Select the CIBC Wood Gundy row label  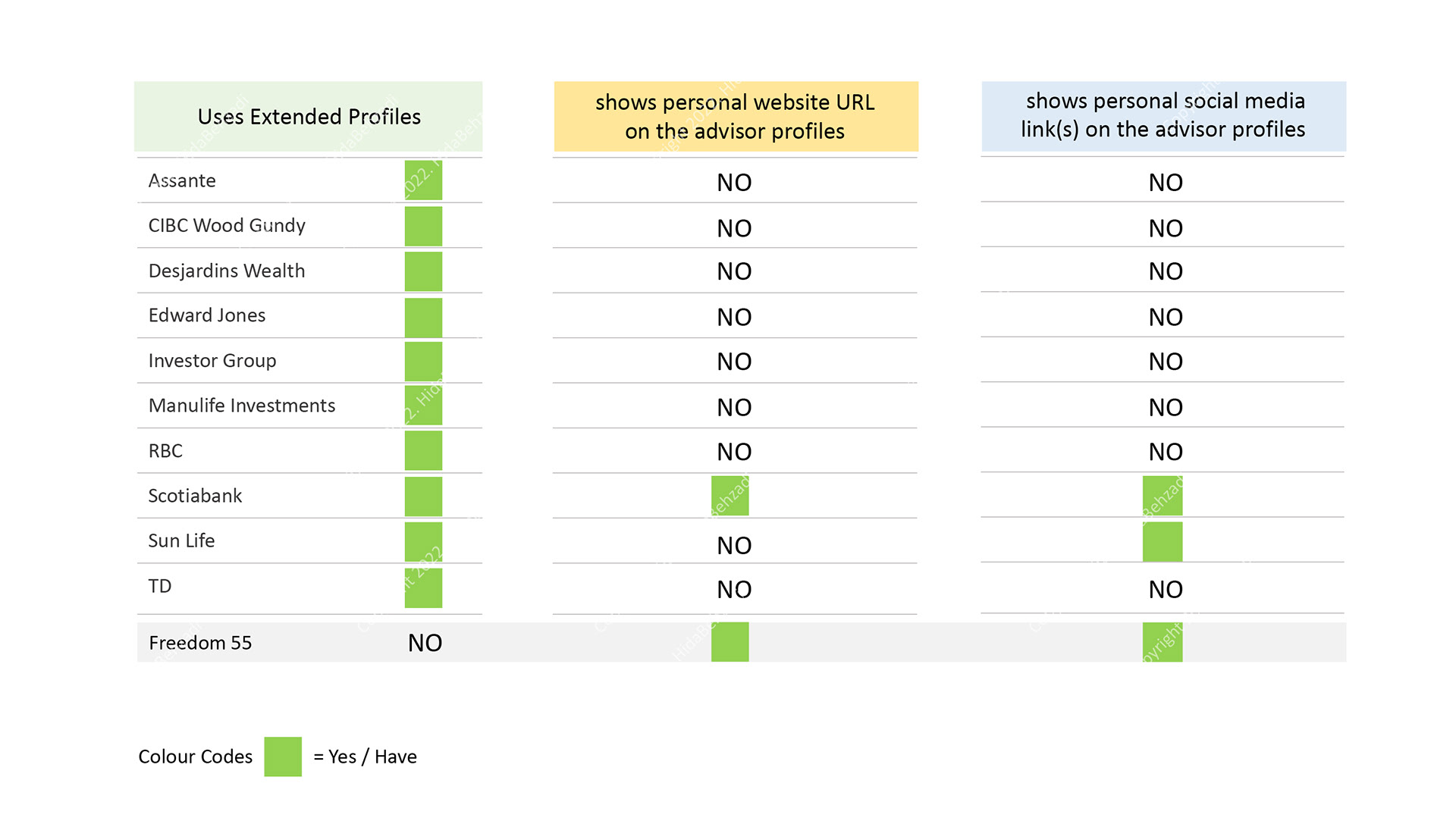227,225
